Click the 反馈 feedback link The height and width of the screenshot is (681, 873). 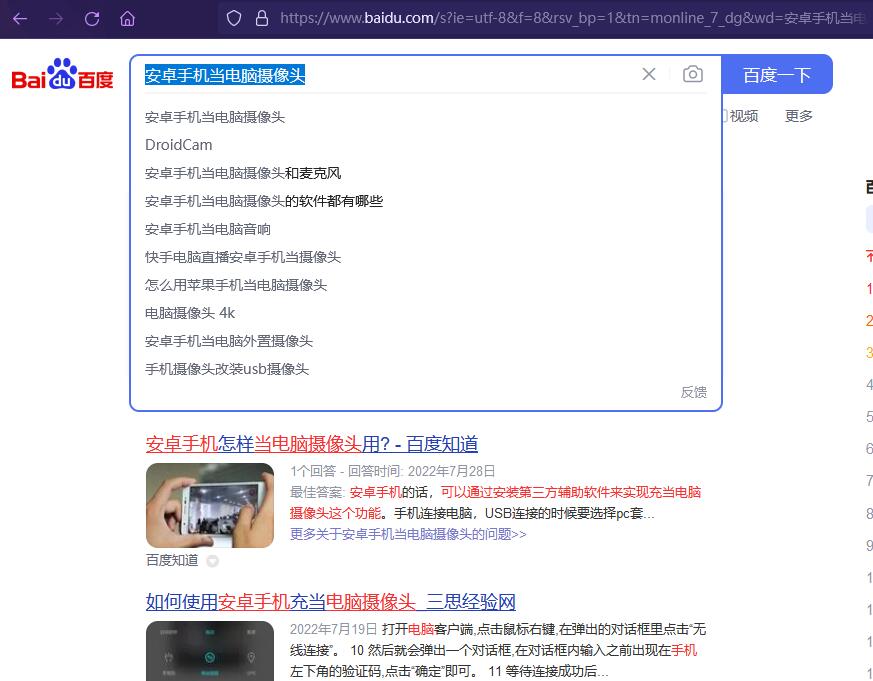tap(694, 392)
